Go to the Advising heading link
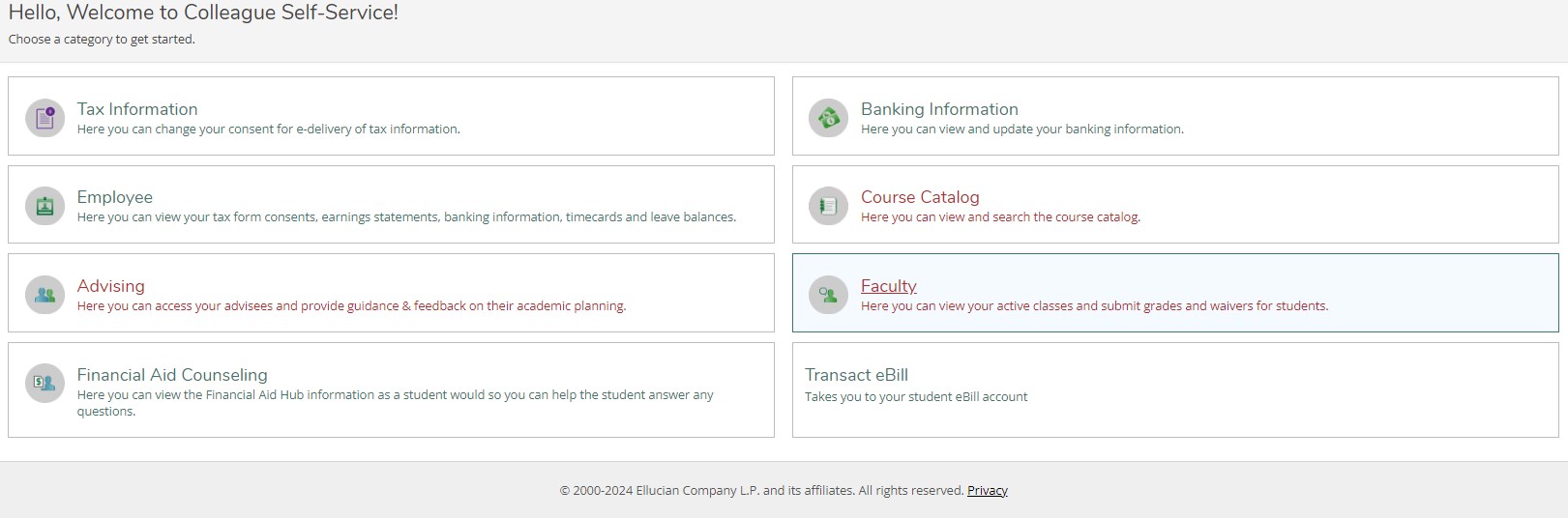The height and width of the screenshot is (518, 1568). tap(111, 286)
